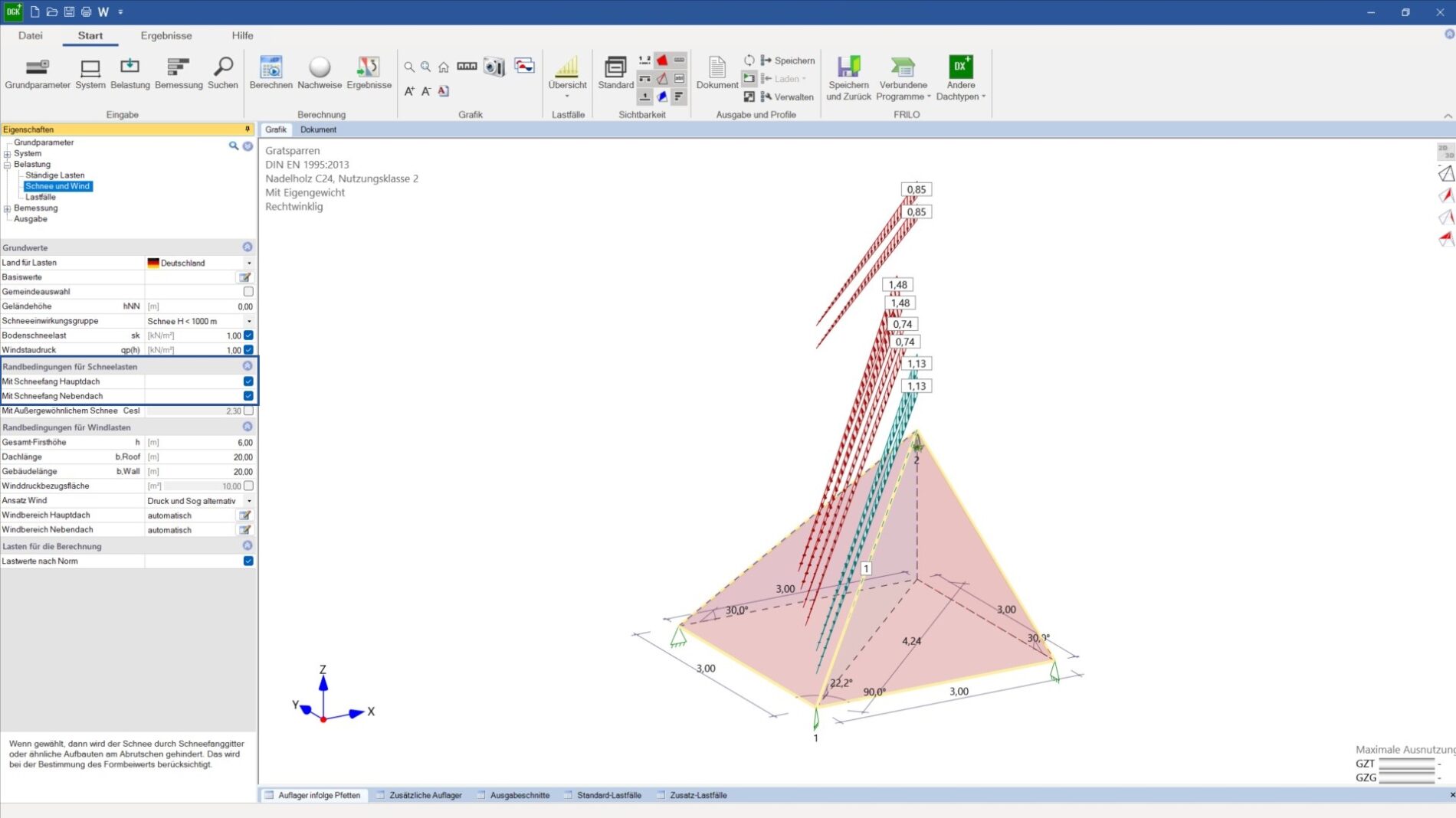Launch the Suchen search tool

223,74
